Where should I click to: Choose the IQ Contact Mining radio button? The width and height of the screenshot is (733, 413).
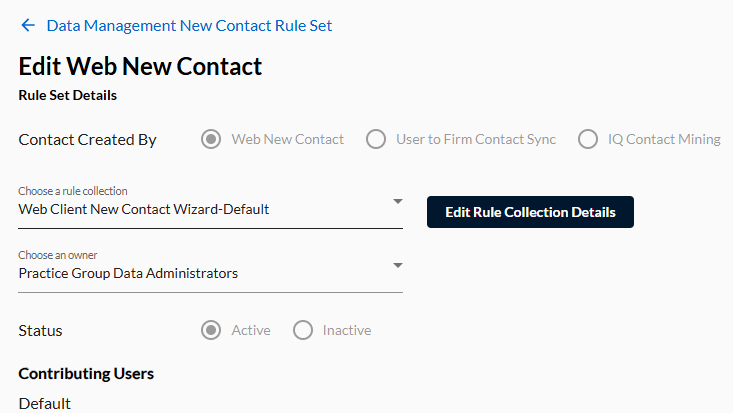click(x=588, y=139)
